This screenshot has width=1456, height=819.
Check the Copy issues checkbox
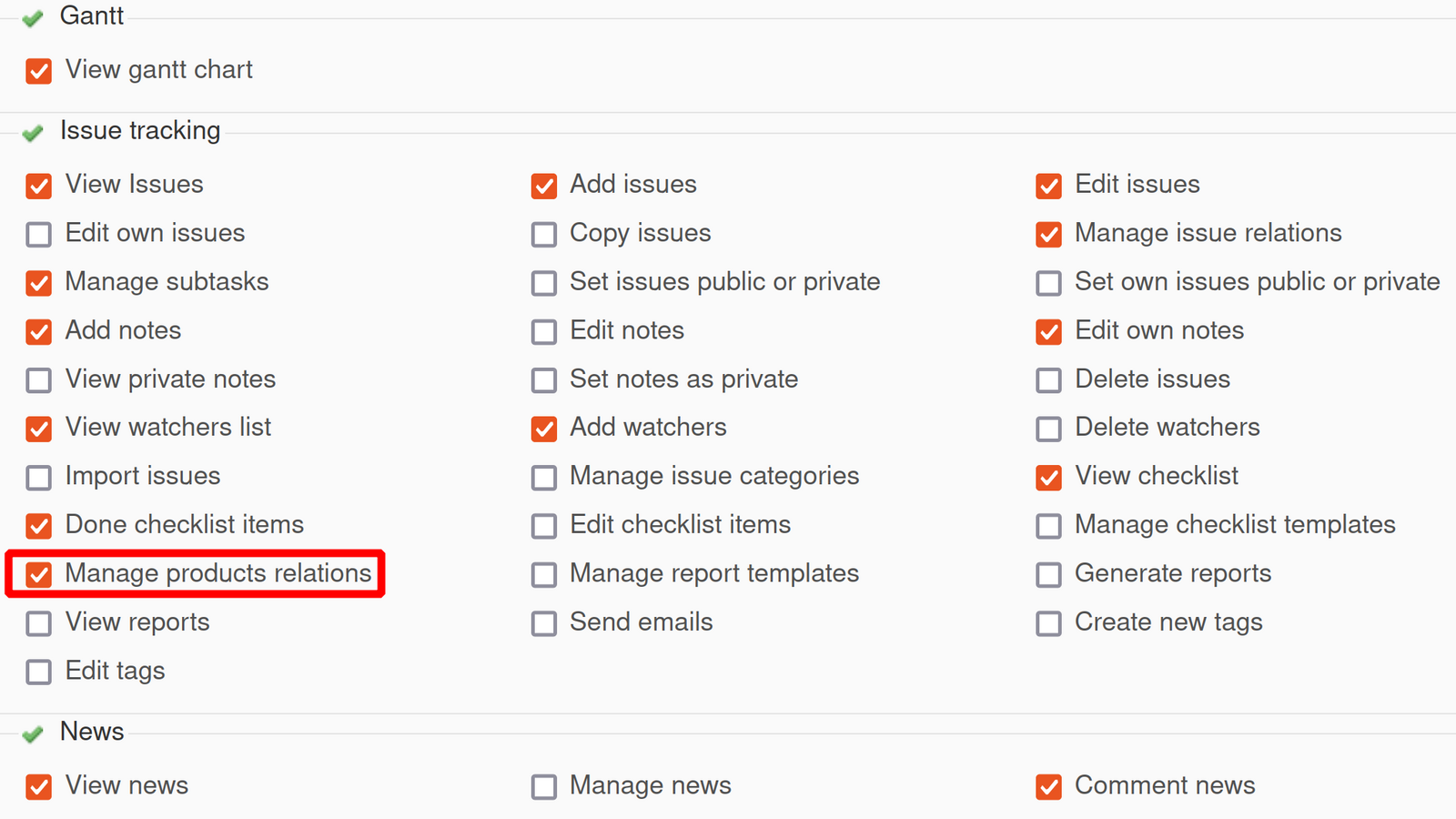[544, 234]
